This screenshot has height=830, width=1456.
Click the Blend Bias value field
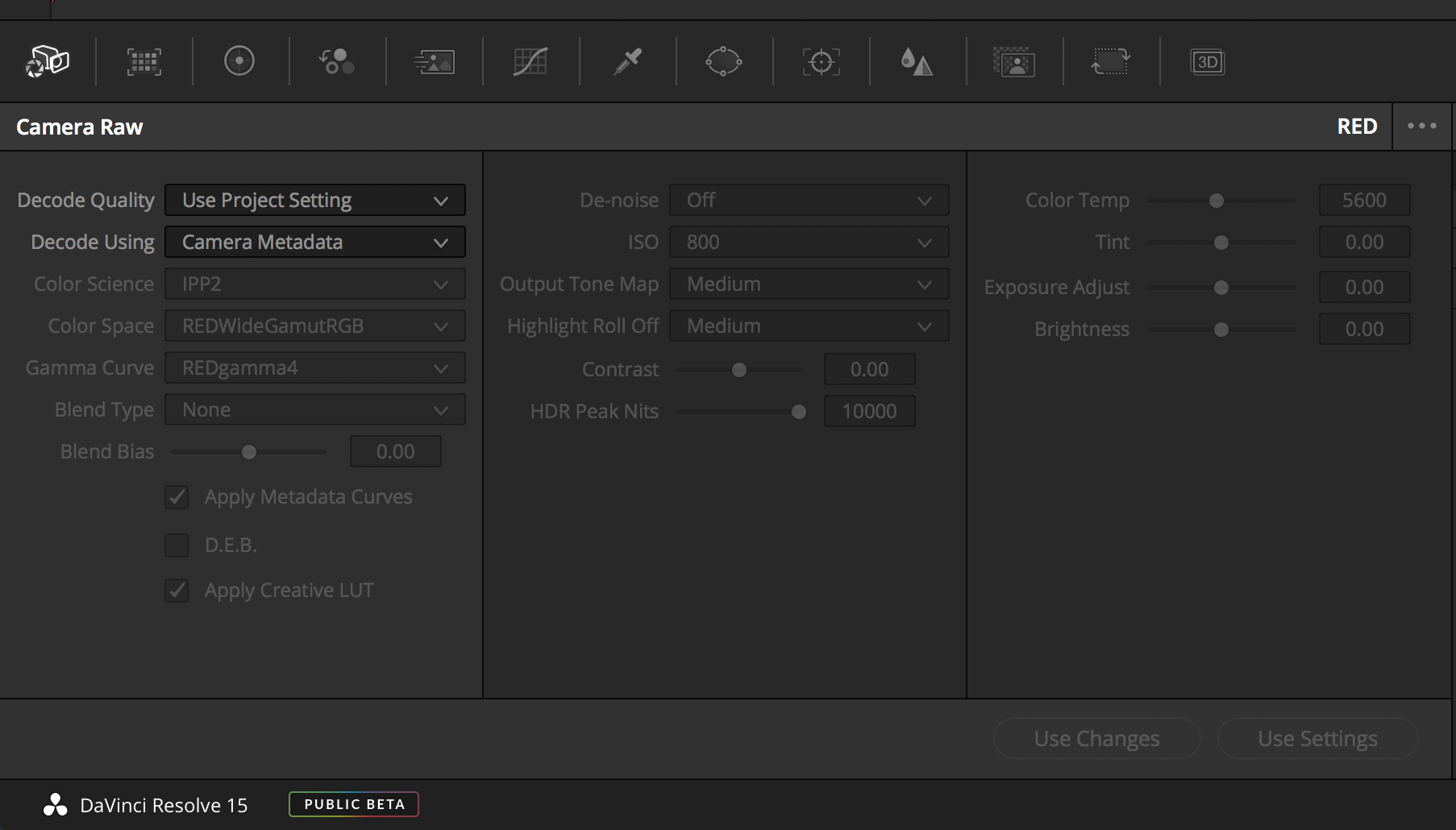point(396,451)
